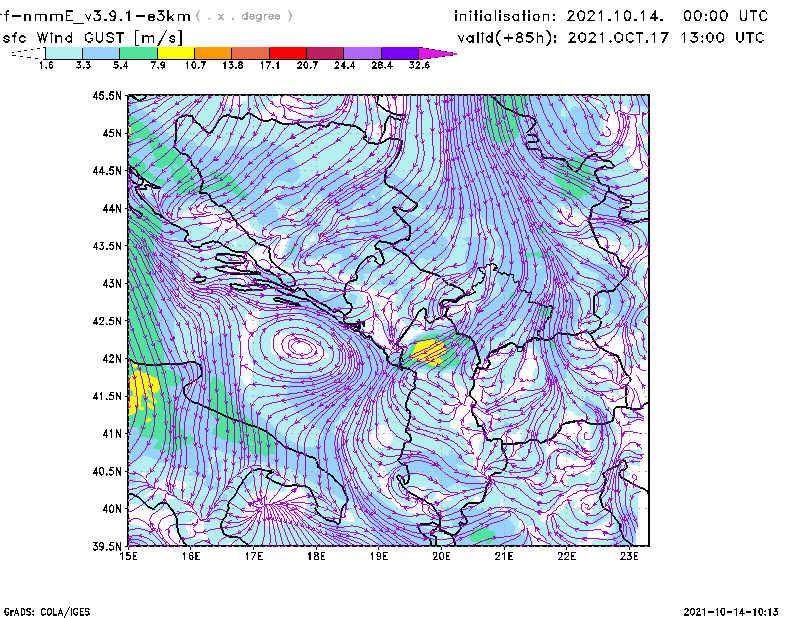Click the '45.5N' latitude label
800x618 pixels.
point(107,95)
